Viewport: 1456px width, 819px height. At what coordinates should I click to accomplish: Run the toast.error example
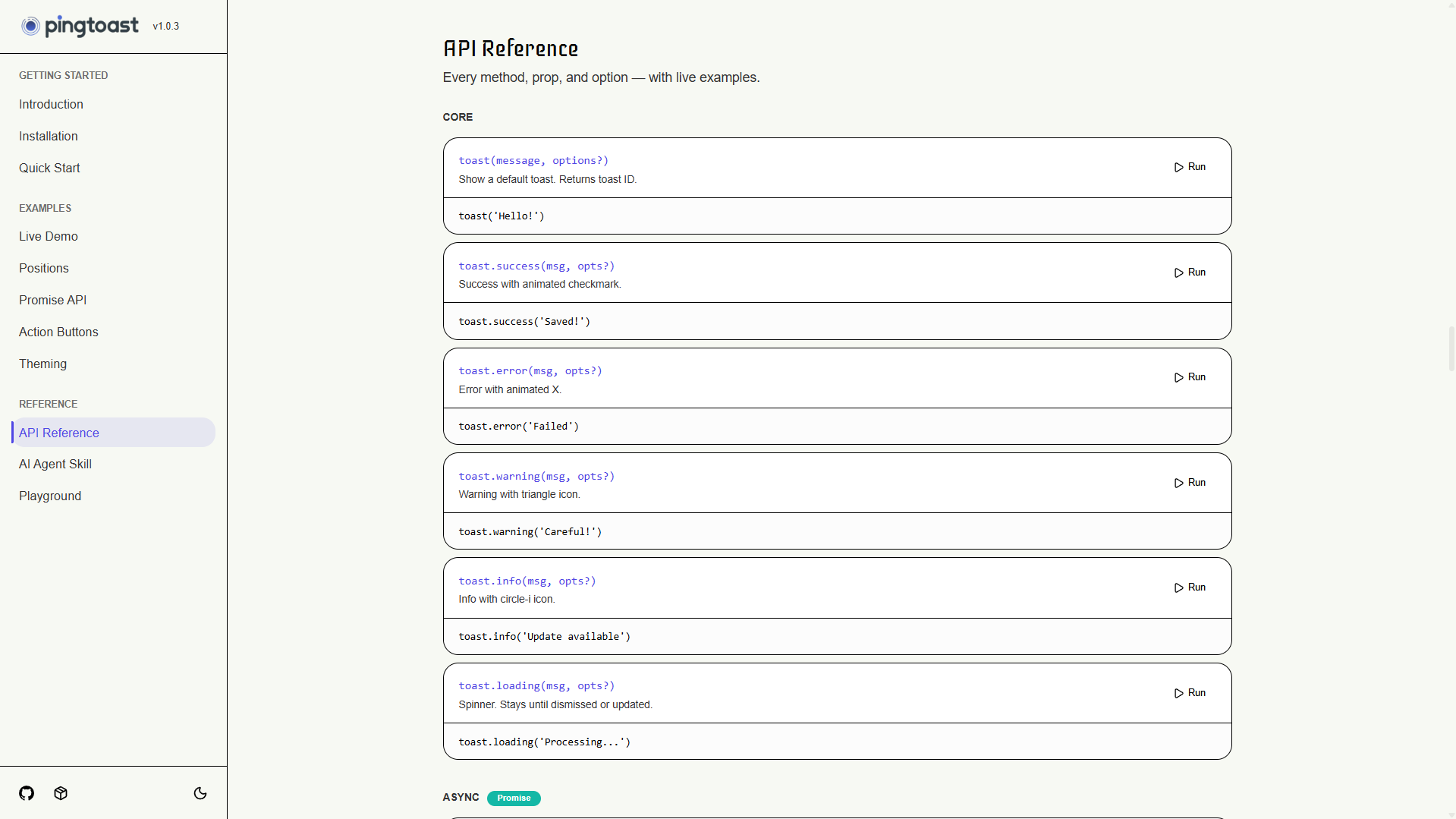(1190, 377)
